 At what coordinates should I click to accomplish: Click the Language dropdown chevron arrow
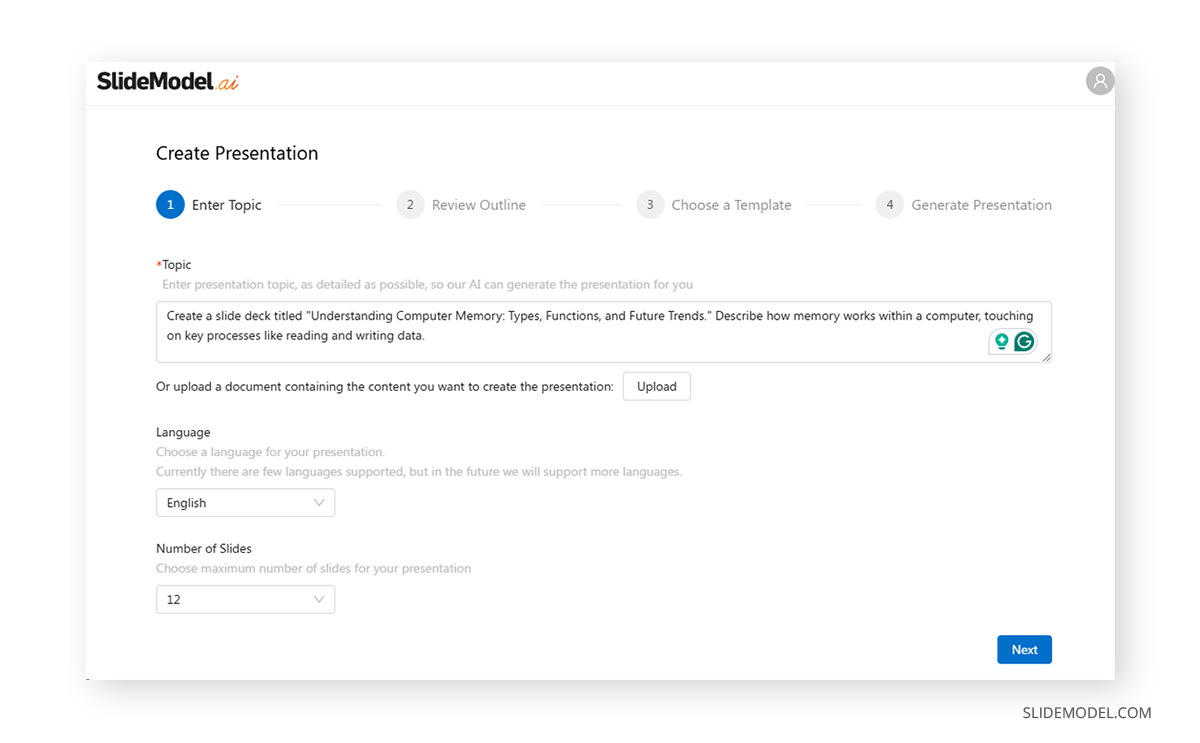pos(319,503)
